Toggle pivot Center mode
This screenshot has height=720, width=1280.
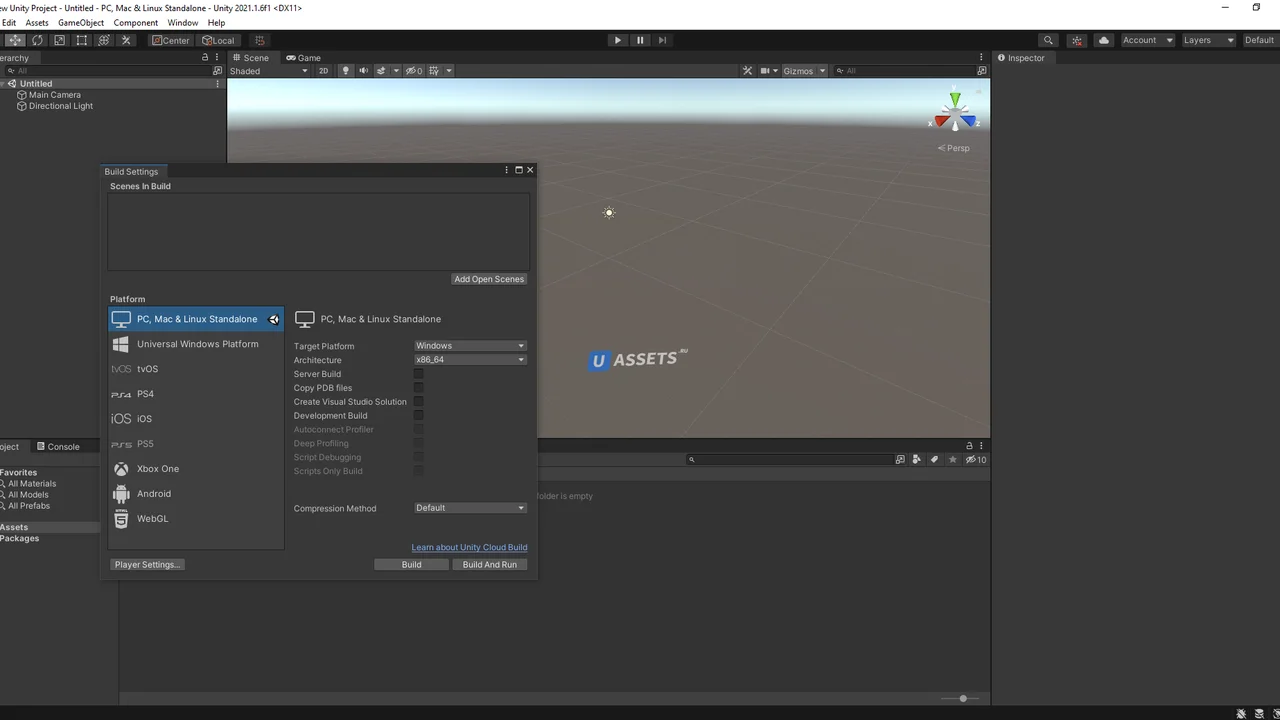(x=170, y=40)
